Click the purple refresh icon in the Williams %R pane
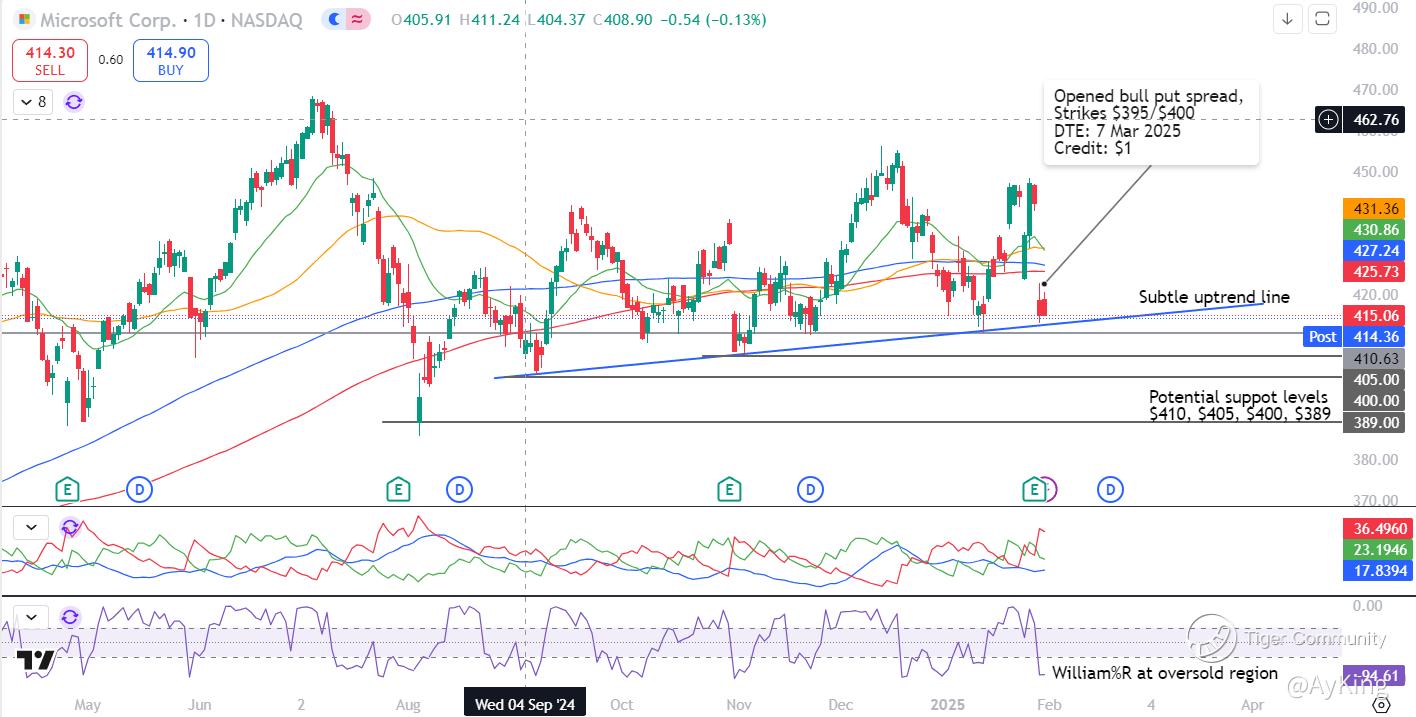Image resolution: width=1416 pixels, height=717 pixels. pyautogui.click(x=69, y=617)
